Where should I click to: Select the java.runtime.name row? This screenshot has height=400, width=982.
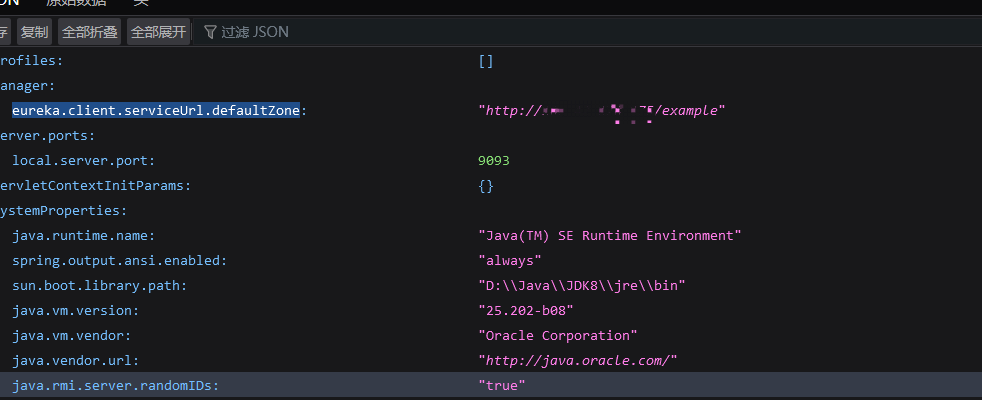click(x=83, y=235)
